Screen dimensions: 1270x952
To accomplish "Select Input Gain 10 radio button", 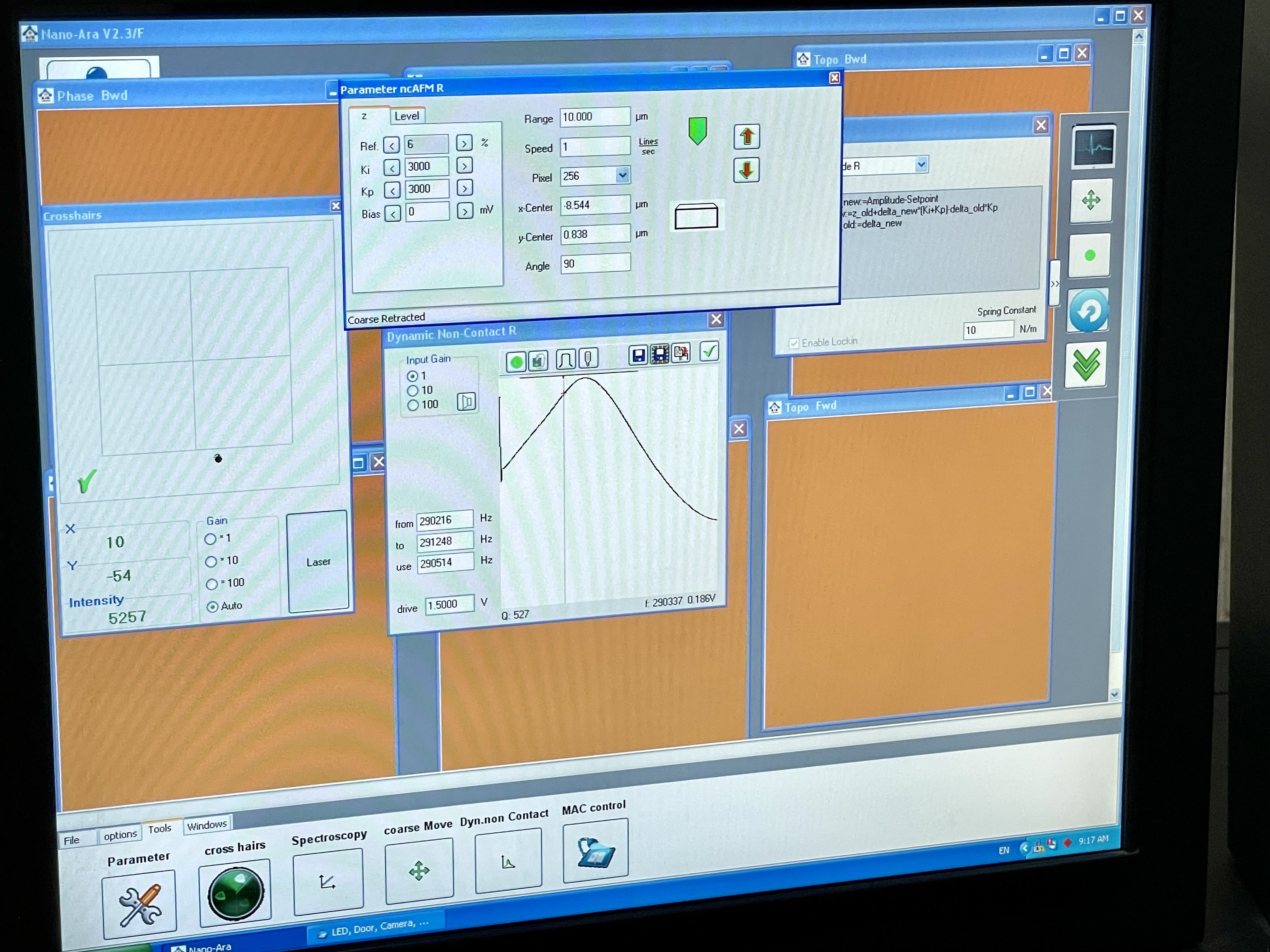I will coord(413,391).
